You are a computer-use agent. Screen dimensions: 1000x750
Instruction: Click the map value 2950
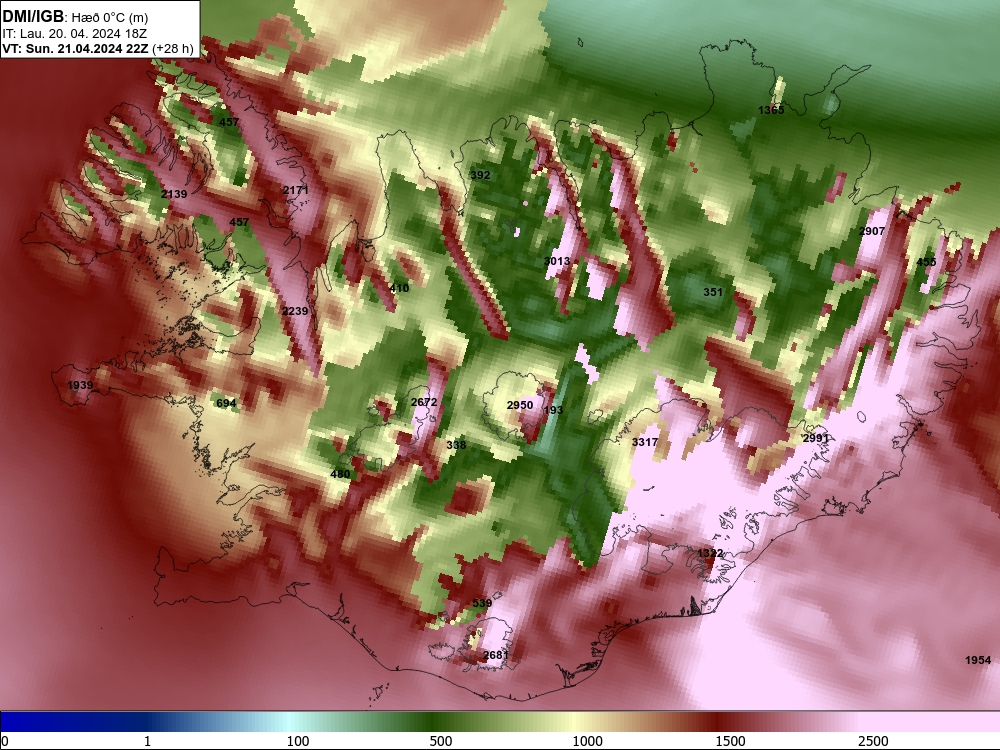520,405
